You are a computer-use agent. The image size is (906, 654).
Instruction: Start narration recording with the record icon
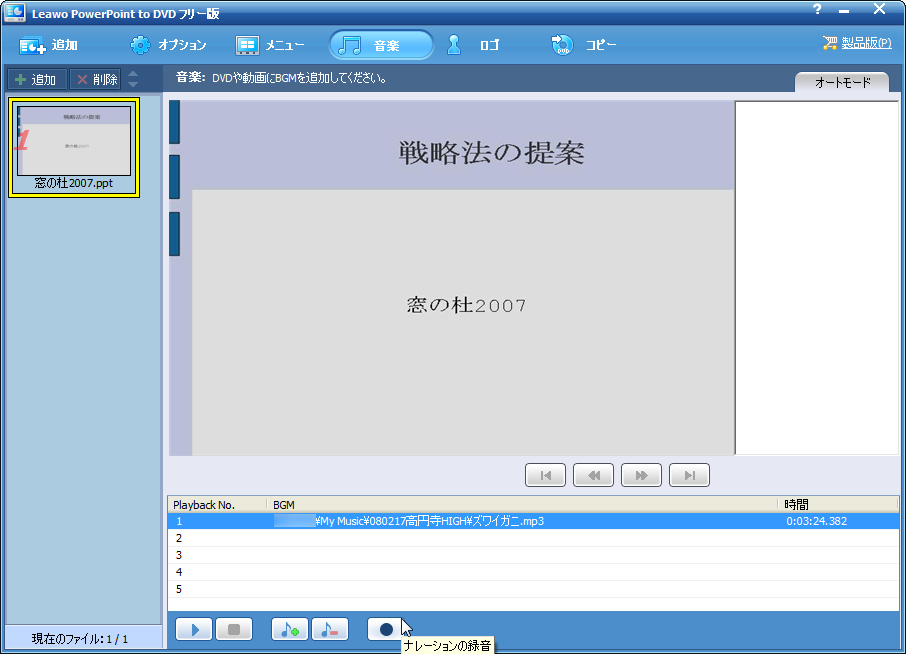[385, 629]
